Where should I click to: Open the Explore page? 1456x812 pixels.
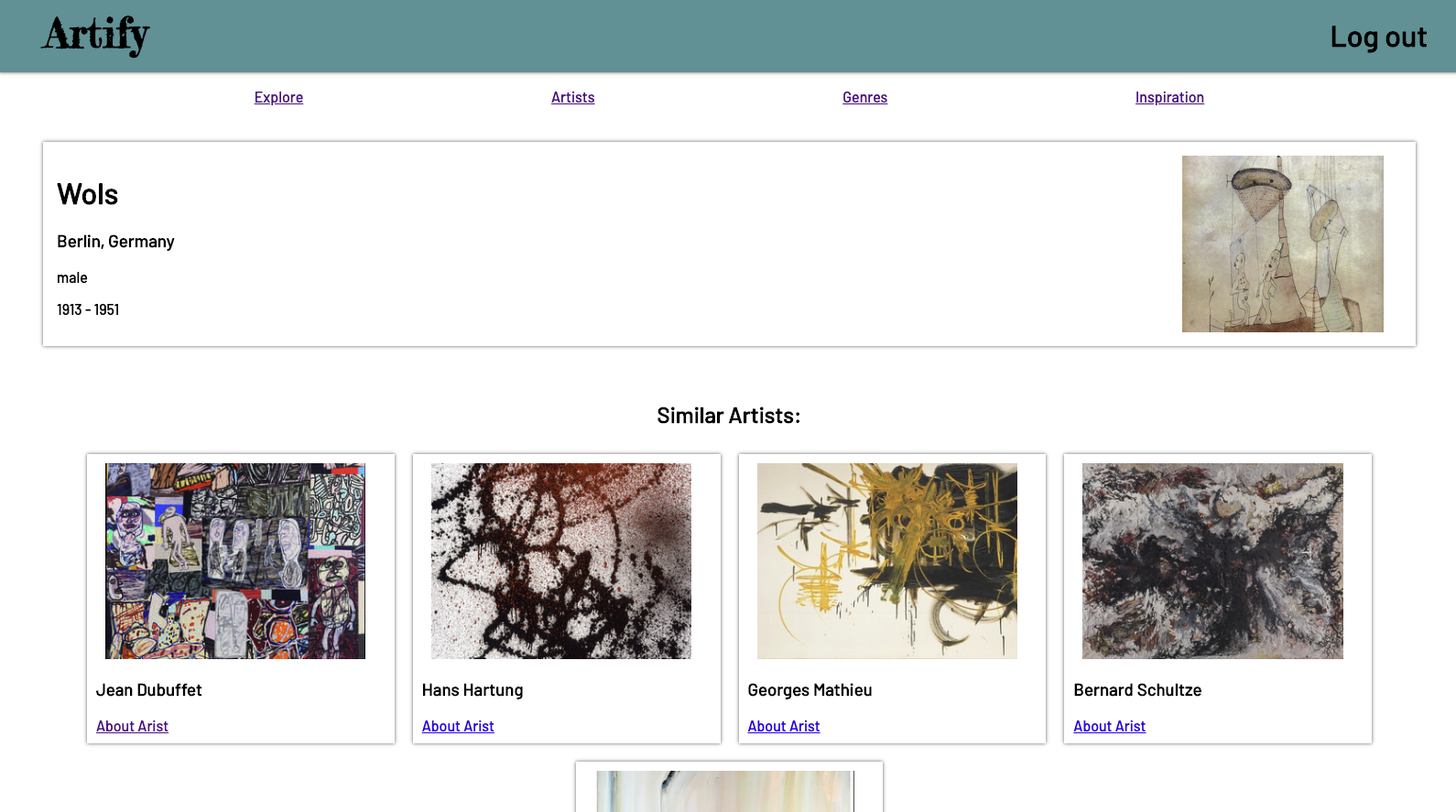[278, 97]
